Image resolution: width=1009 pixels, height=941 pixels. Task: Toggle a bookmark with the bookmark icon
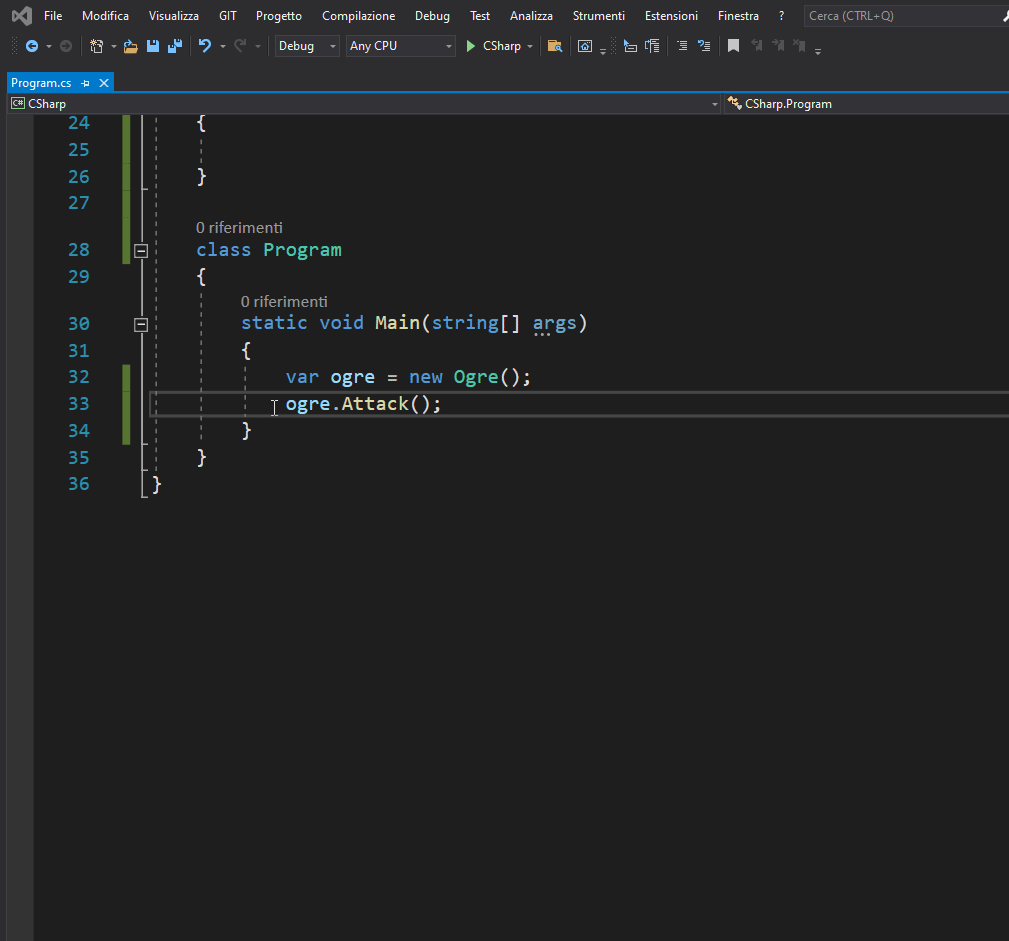[733, 46]
